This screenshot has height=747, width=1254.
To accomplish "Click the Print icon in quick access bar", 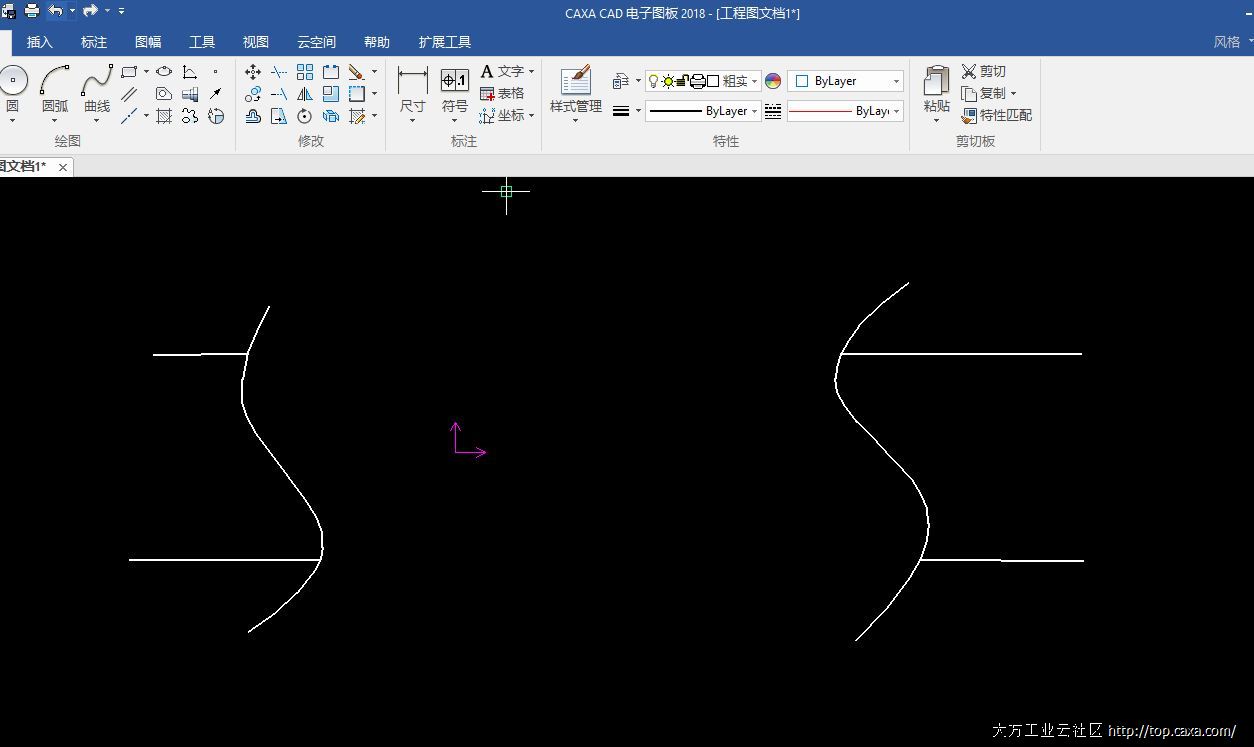I will [x=32, y=11].
